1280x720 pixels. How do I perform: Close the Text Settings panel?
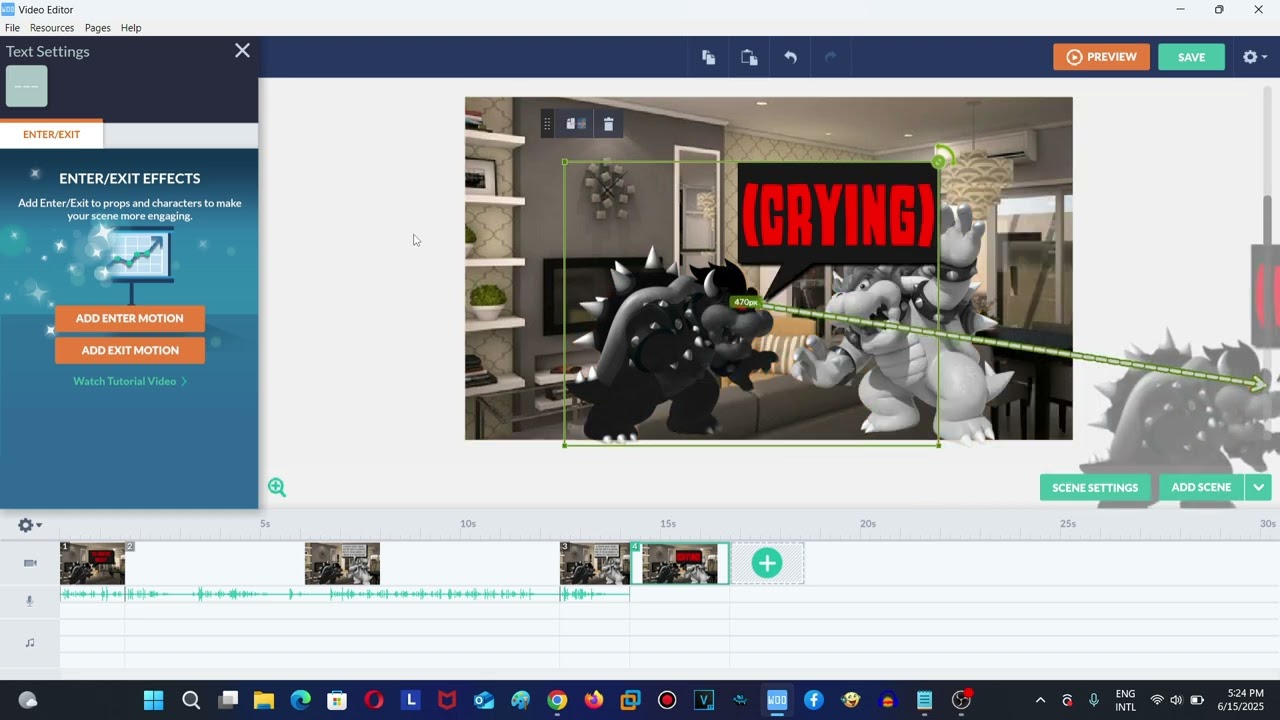click(x=242, y=50)
